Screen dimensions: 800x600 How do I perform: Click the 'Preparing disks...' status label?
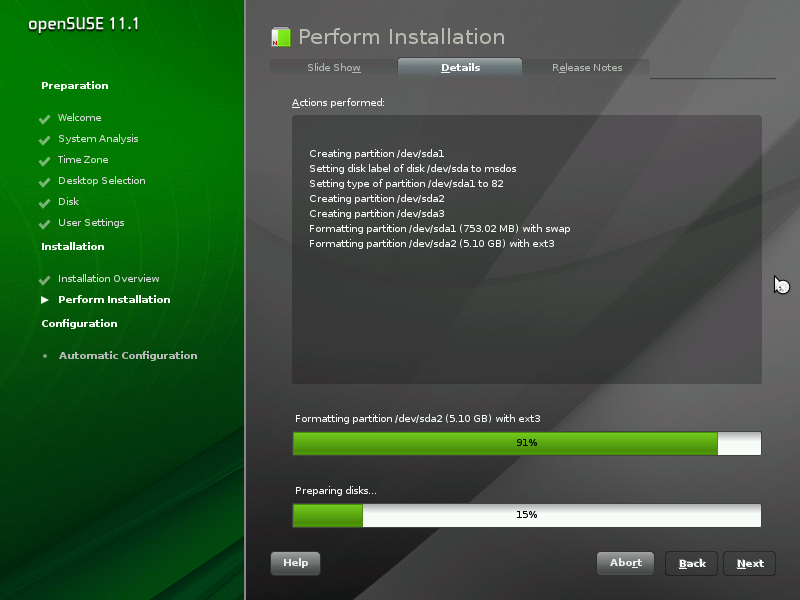click(336, 491)
